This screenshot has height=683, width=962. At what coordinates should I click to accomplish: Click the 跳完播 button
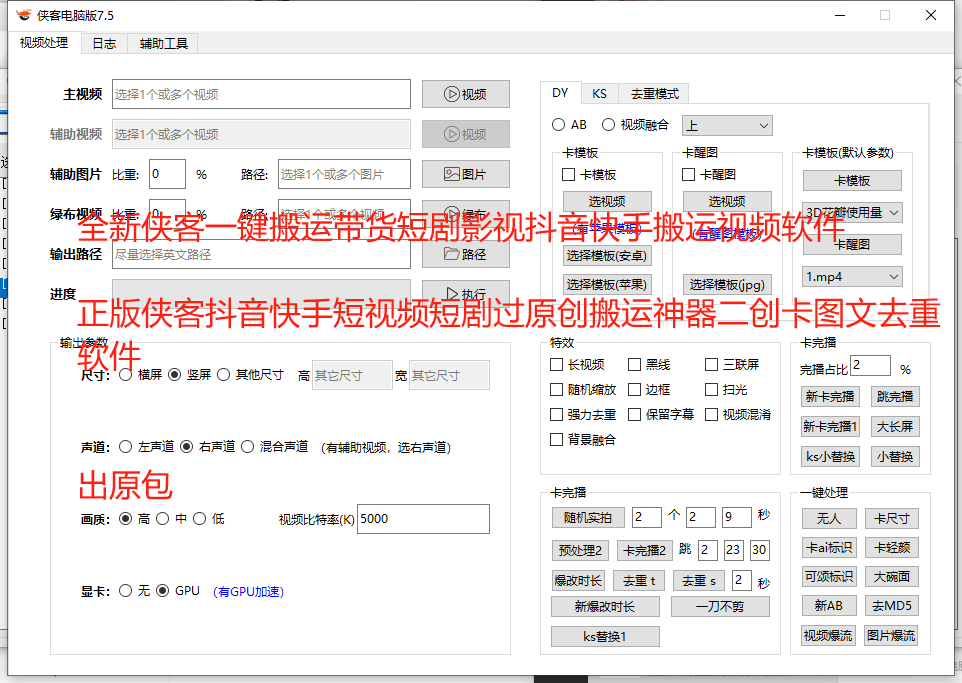coord(895,397)
